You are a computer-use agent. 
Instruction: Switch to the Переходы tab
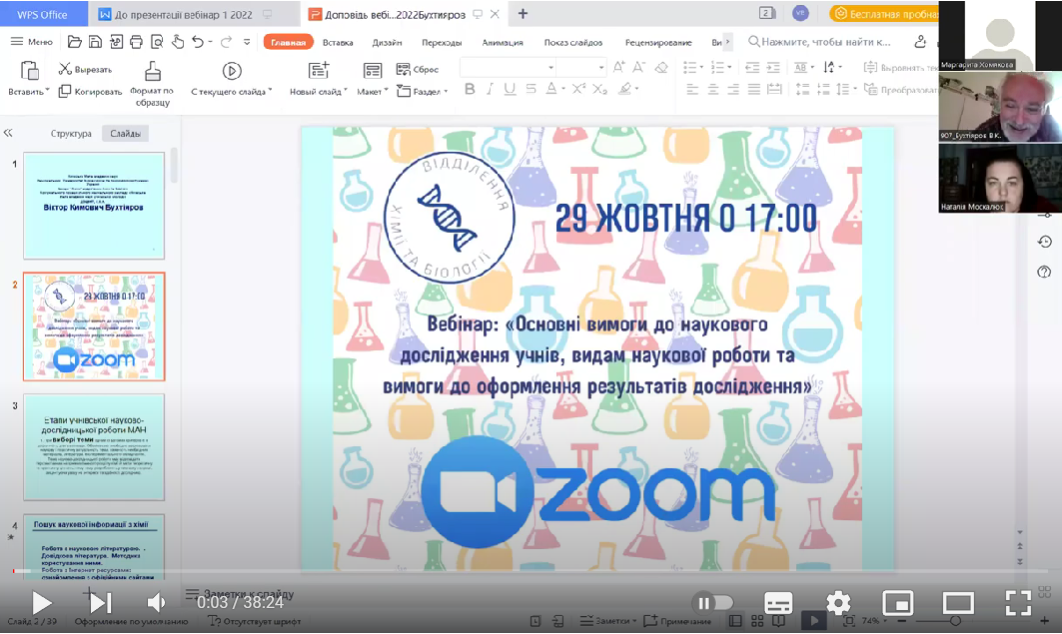[x=442, y=42]
